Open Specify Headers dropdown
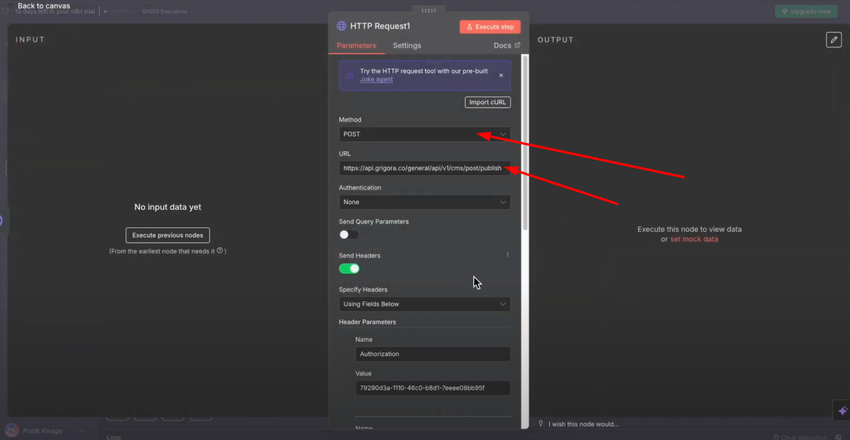850x440 pixels. [x=424, y=304]
